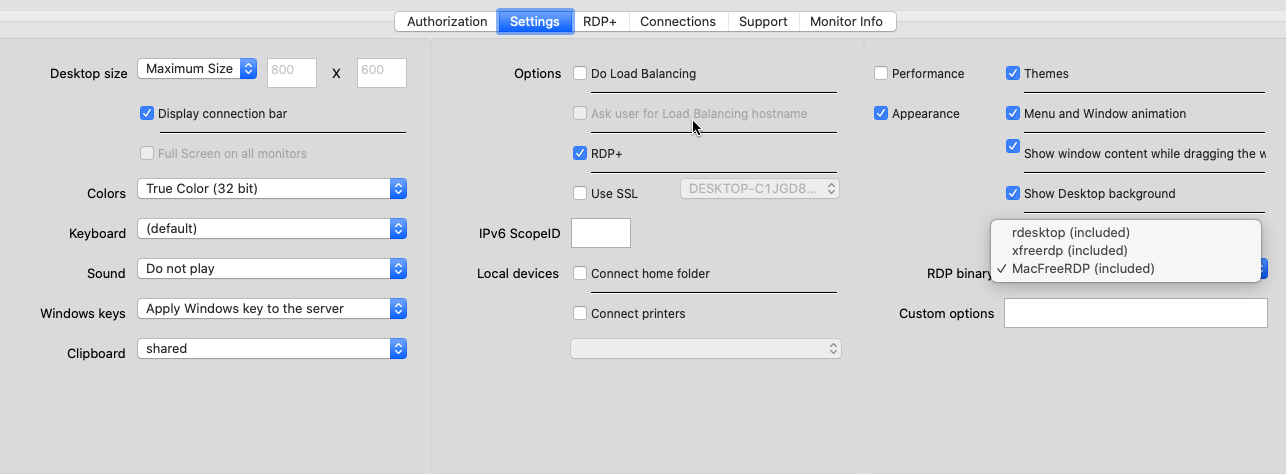
Task: Toggle the RDP+ option checkbox
Action: tap(580, 153)
